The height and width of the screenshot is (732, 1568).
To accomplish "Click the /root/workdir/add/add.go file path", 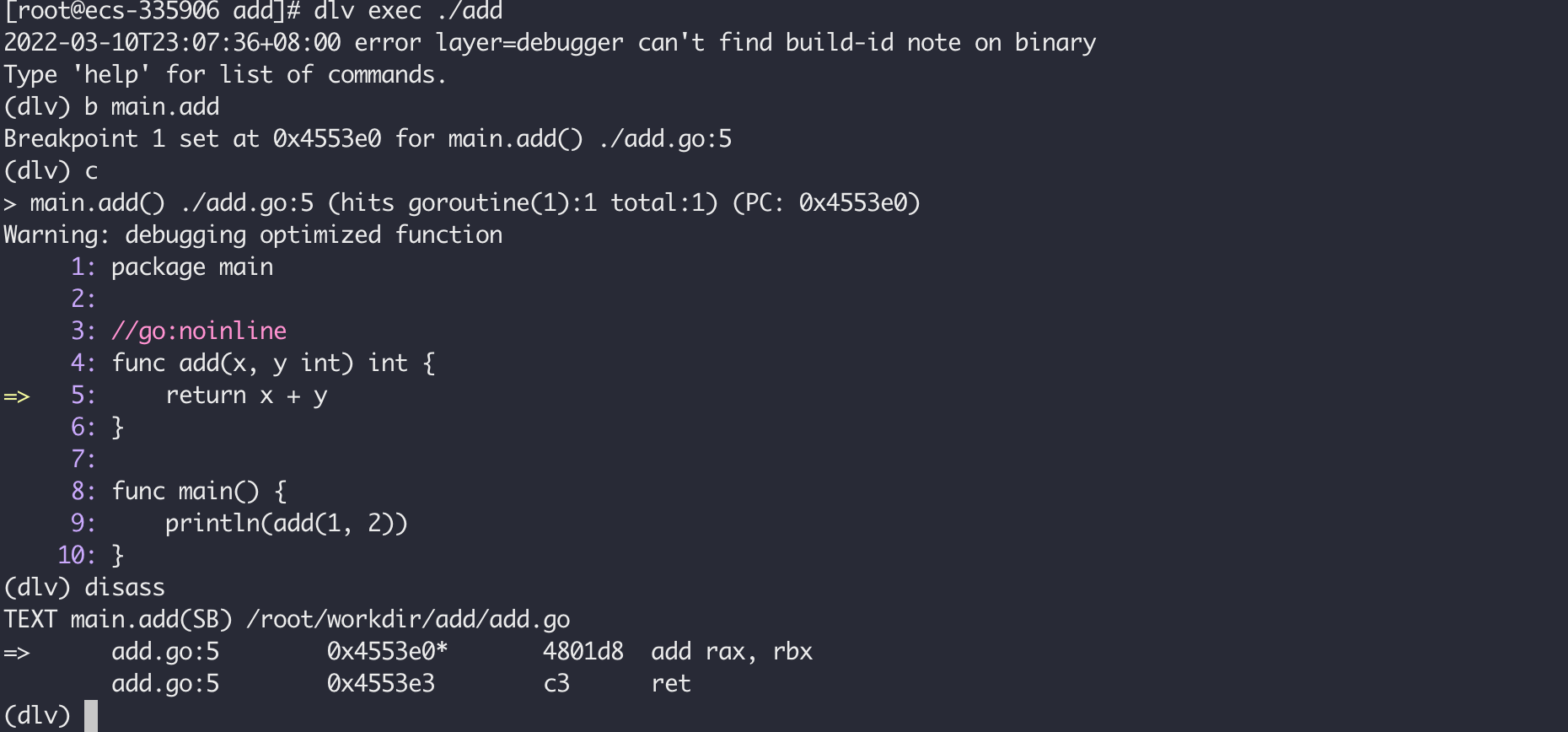I will click(x=408, y=619).
